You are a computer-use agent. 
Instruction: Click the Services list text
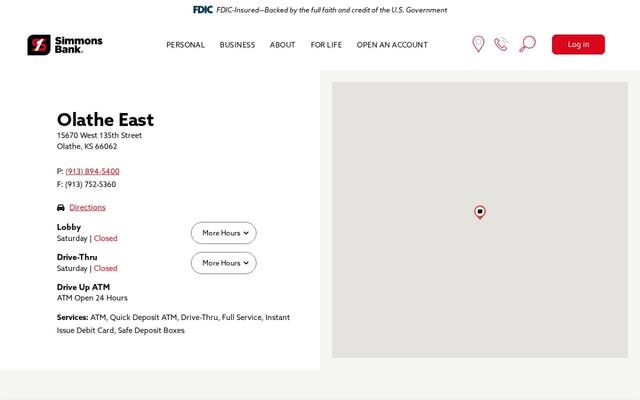(173, 324)
